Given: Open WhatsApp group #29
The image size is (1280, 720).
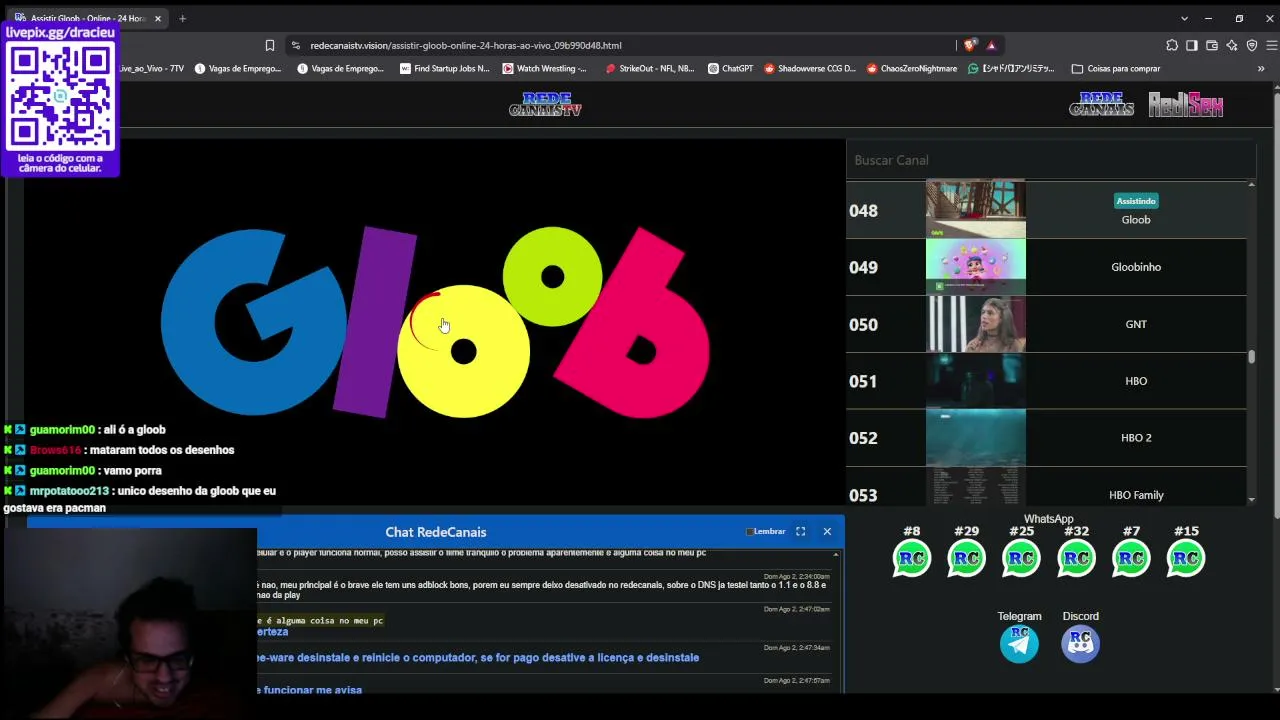Looking at the screenshot, I should 966,558.
